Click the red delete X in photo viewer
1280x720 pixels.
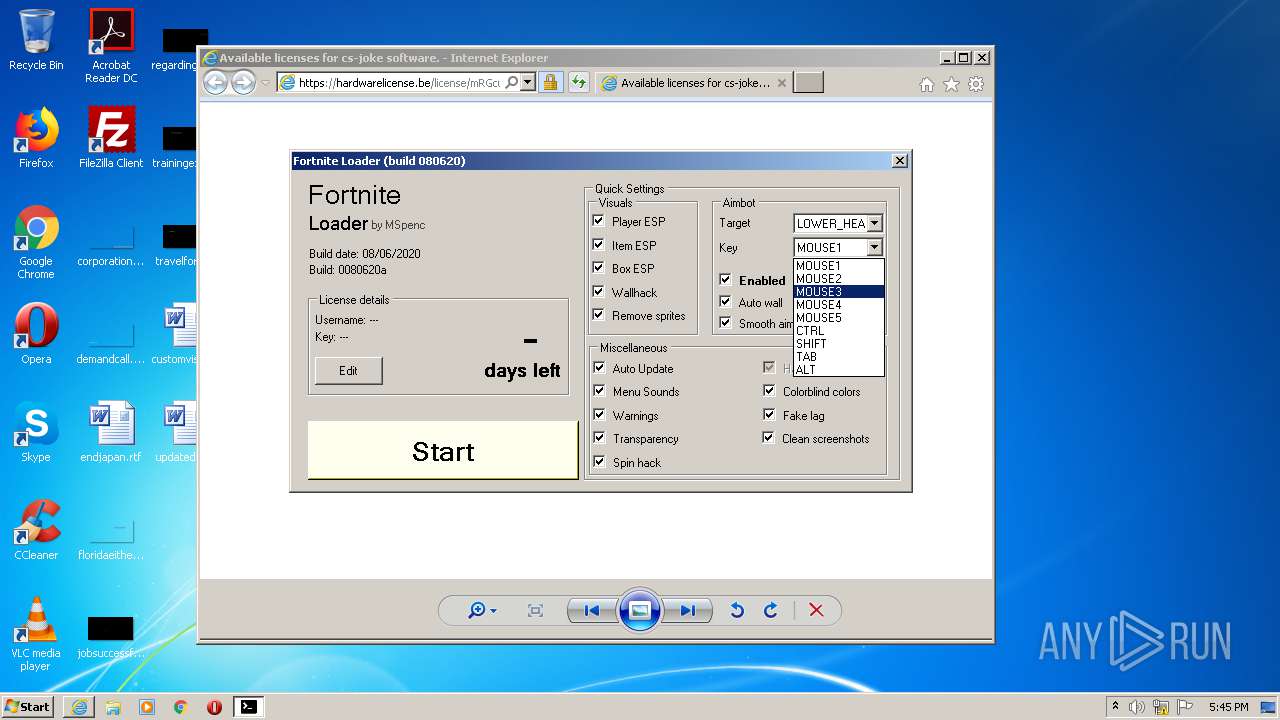[816, 610]
